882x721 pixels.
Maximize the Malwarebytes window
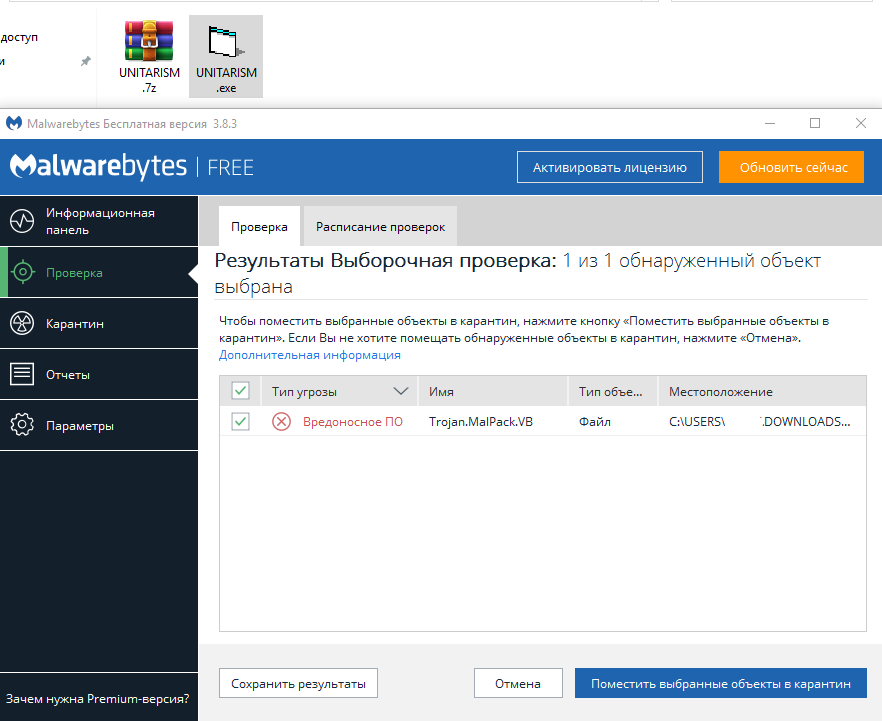click(814, 123)
